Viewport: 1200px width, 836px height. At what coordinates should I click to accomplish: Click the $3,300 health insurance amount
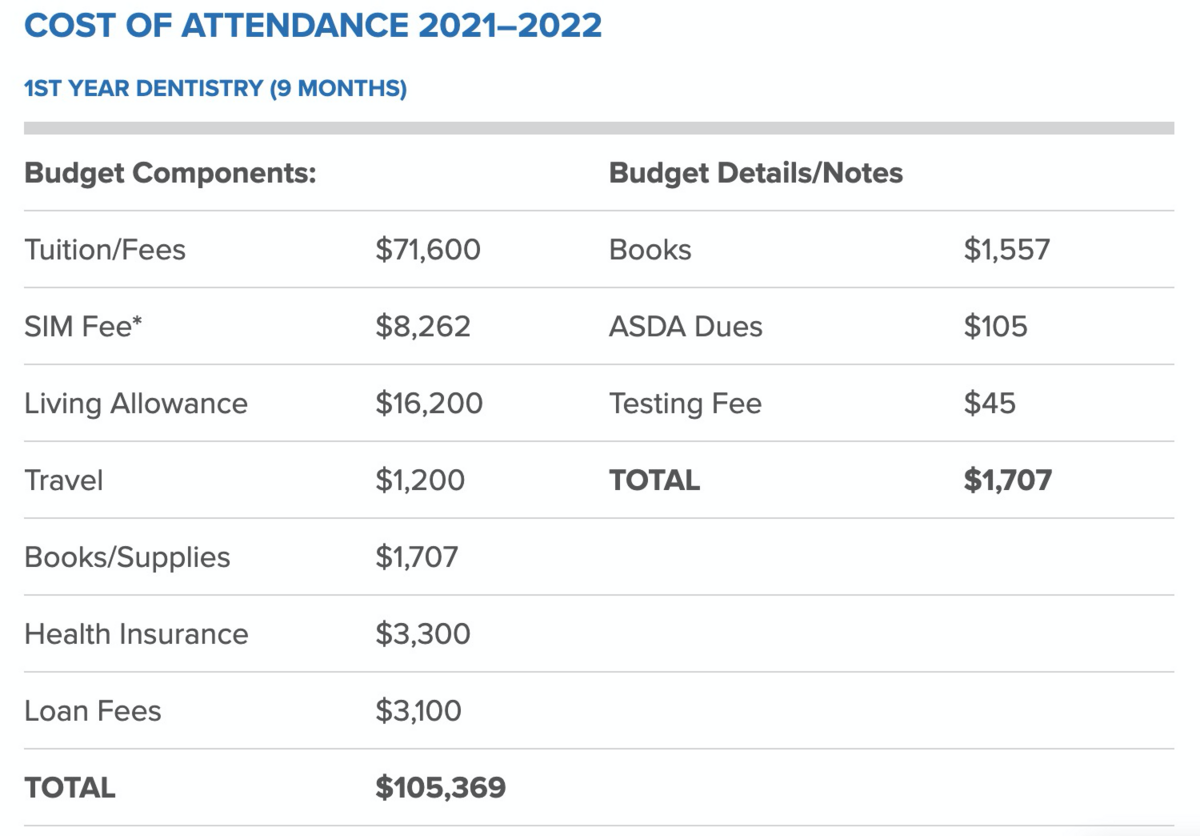pos(423,634)
